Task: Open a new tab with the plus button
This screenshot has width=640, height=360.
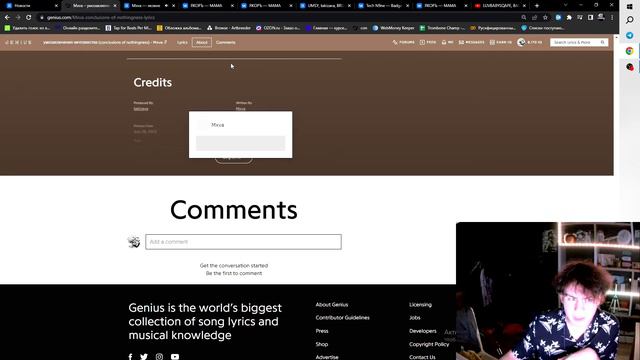Action: pyautogui.click(x=537, y=6)
